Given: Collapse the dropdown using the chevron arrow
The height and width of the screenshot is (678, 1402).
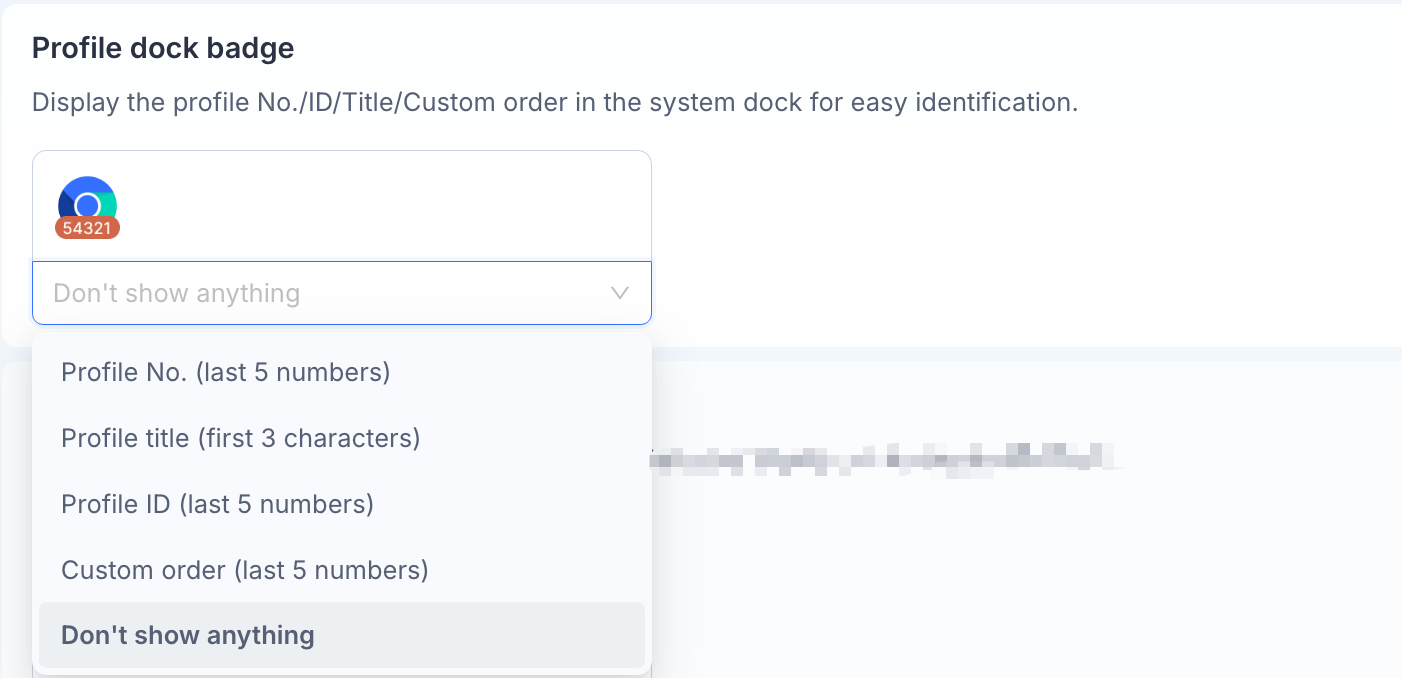Looking at the screenshot, I should (620, 293).
